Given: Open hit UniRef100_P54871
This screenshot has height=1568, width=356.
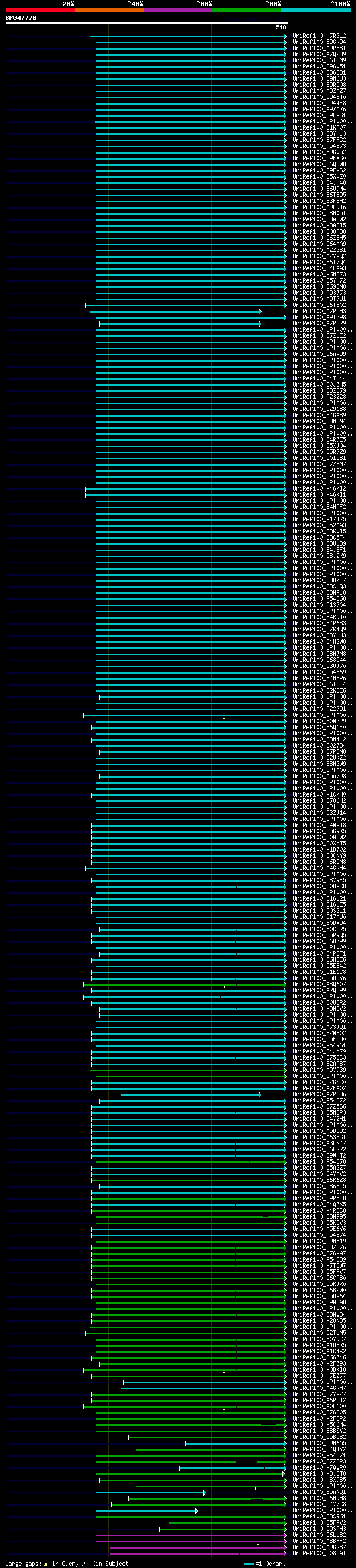Looking at the screenshot, I should (319, 1456).
